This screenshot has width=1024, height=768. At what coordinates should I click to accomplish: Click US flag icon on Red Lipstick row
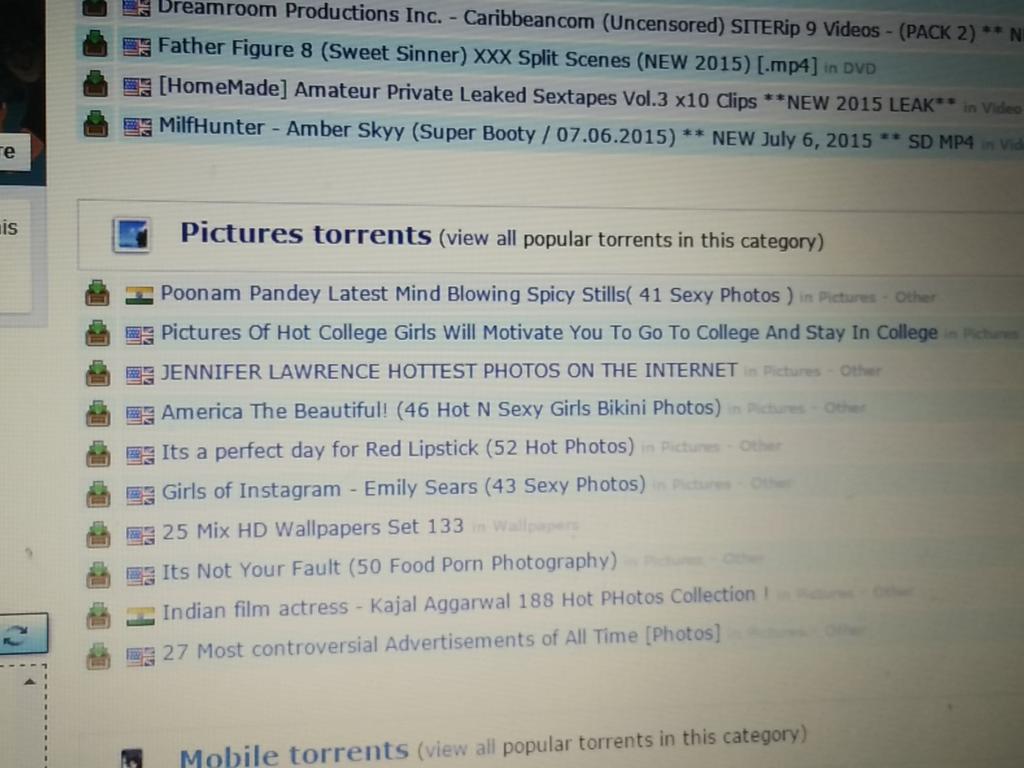coord(140,455)
